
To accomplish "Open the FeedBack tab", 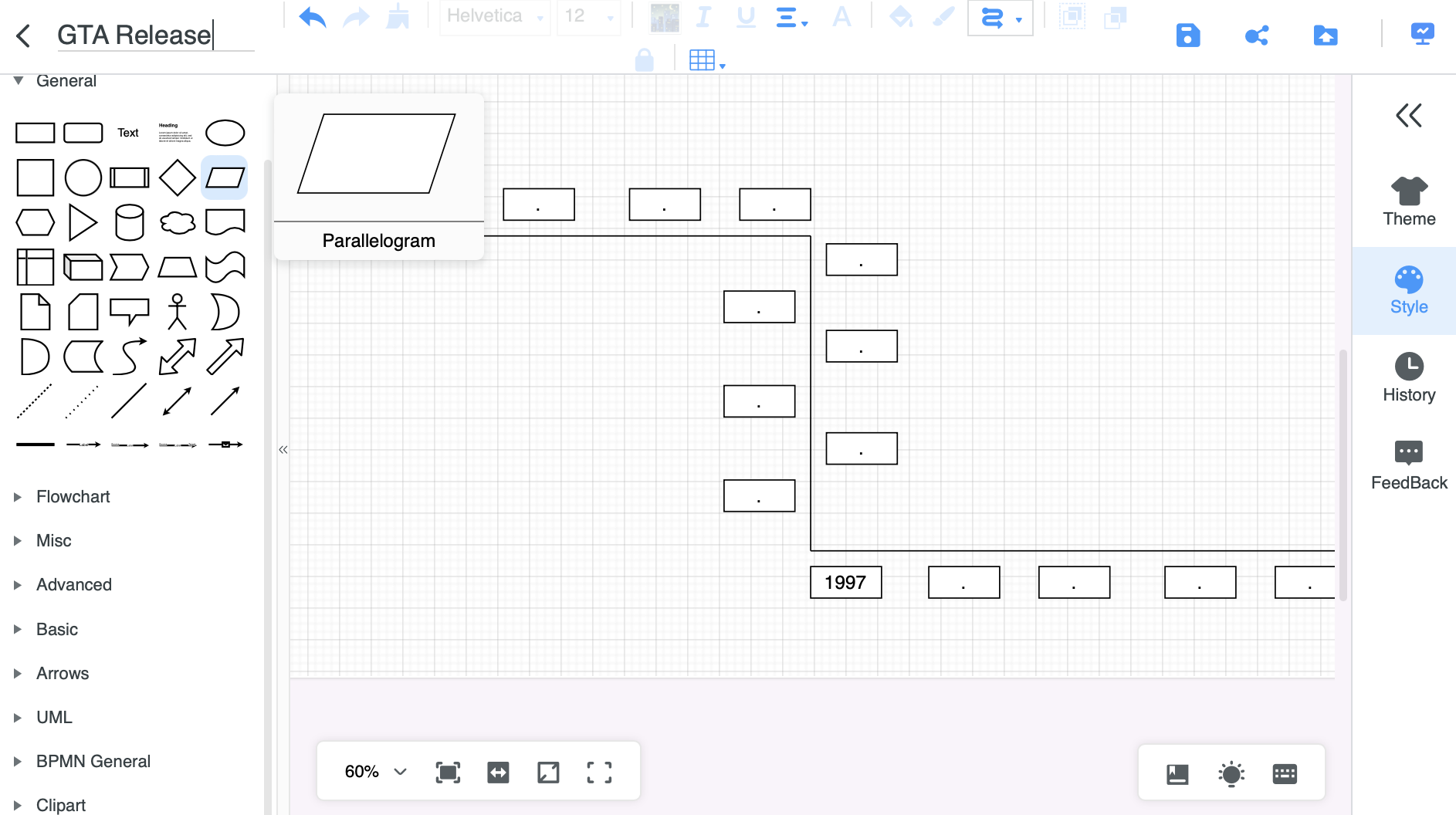I will (x=1409, y=466).
